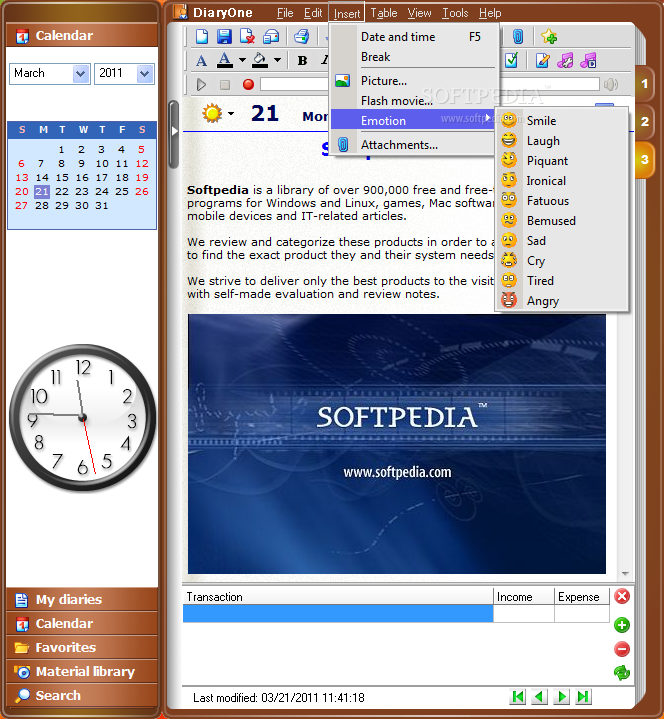Image resolution: width=664 pixels, height=719 pixels.
Task: Click the Print icon
Action: (x=301, y=36)
